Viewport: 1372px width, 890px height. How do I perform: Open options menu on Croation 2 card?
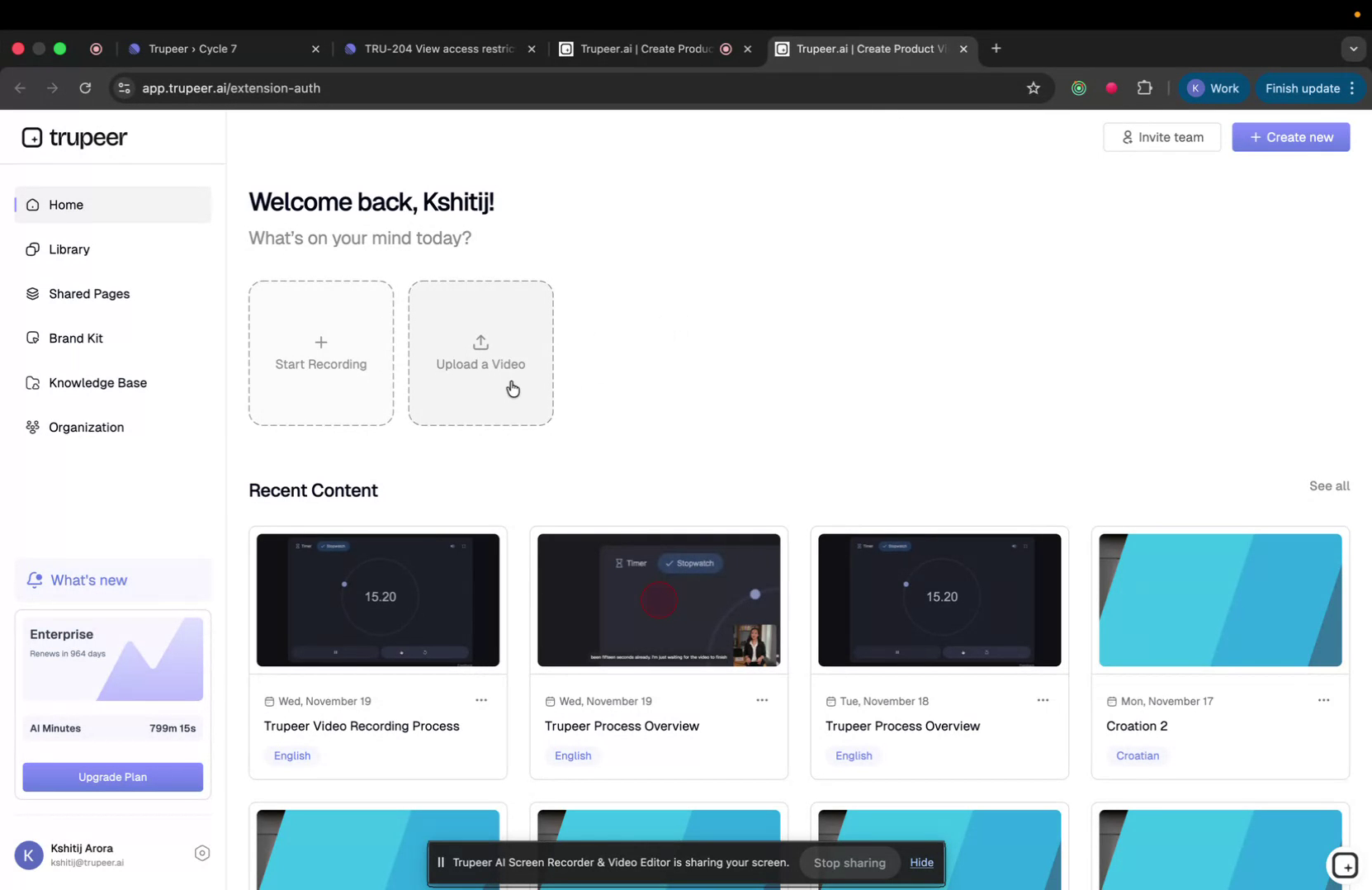point(1323,700)
